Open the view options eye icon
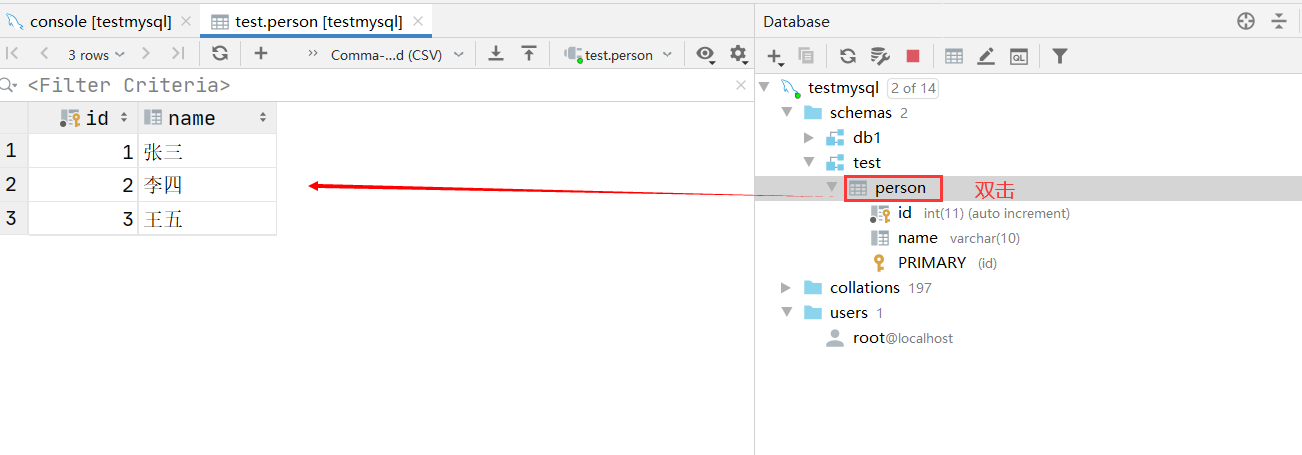Screen dimensions: 1302x455 (x=706, y=55)
